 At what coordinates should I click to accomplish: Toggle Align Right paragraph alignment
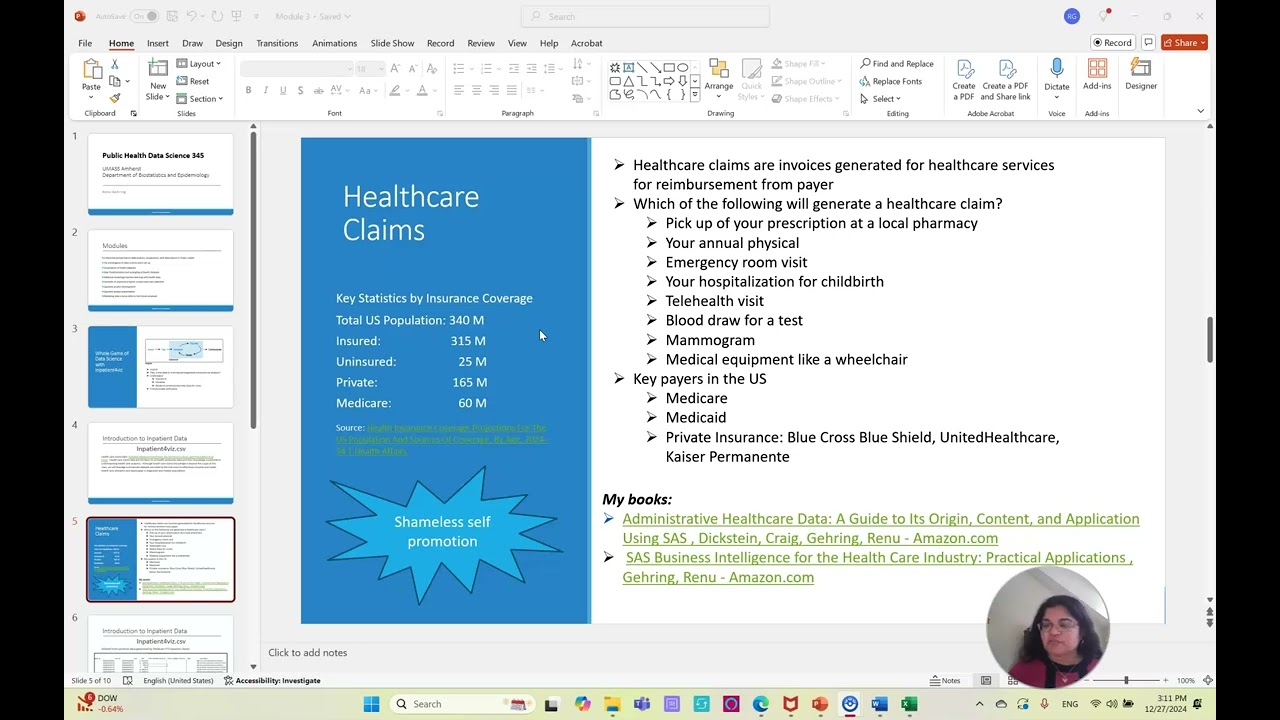494,90
